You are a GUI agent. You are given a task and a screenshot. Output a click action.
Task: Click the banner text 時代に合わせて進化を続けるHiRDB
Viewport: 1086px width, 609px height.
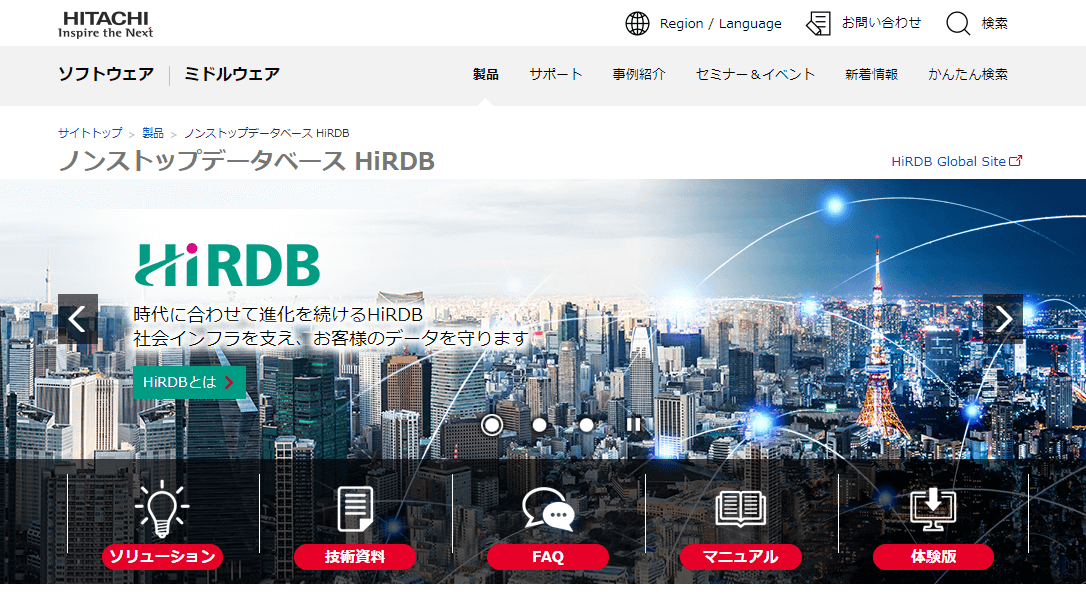pos(278,314)
